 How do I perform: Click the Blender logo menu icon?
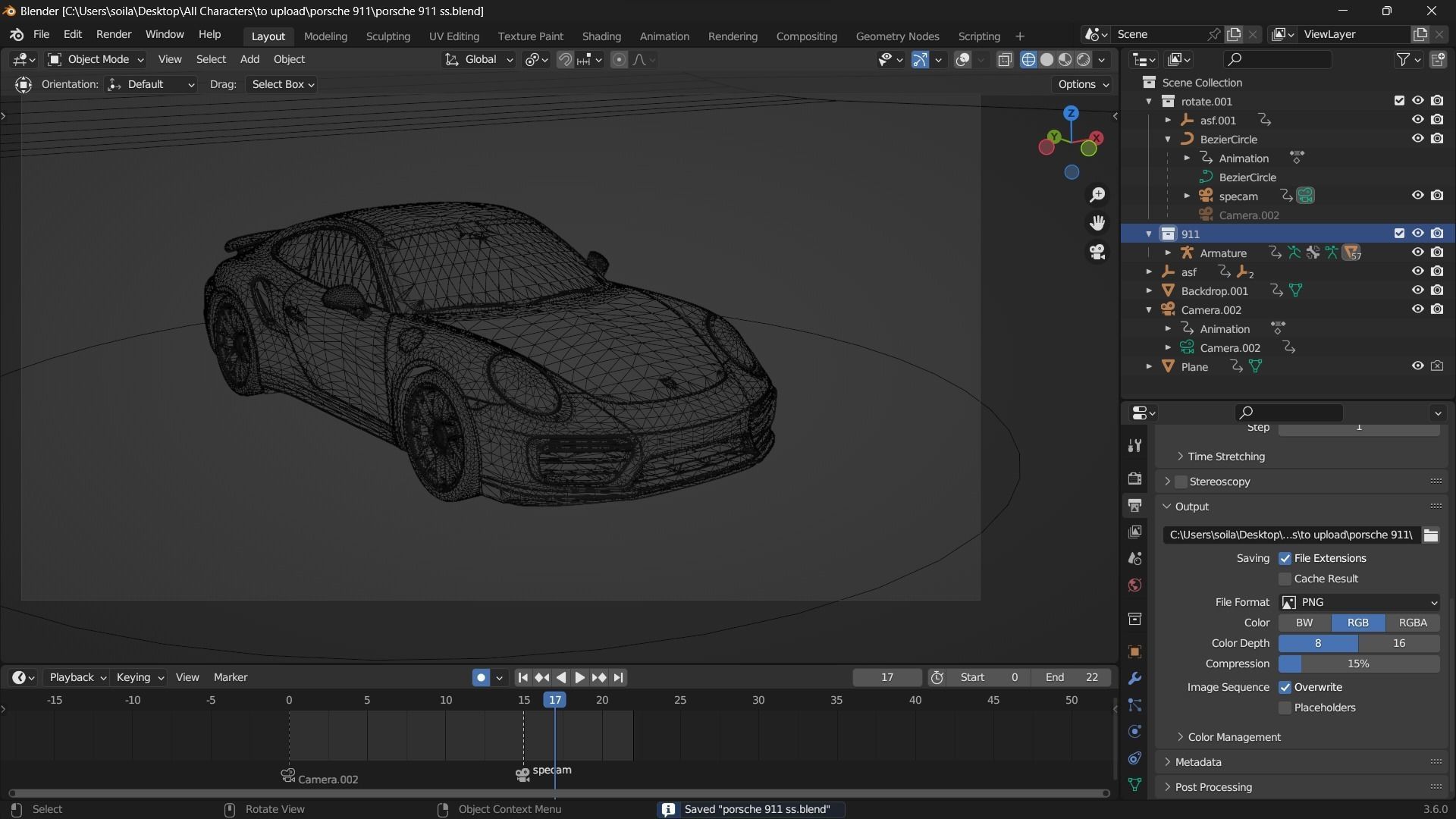click(x=17, y=35)
